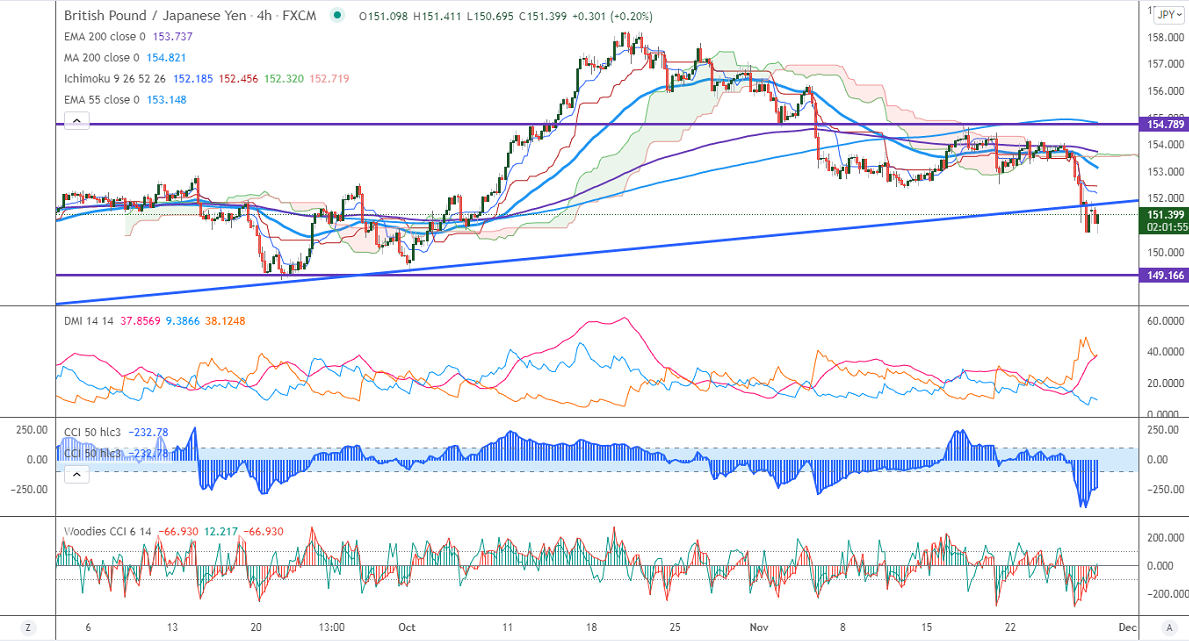
Task: Click the MA 200 value 154.821
Action: pyautogui.click(x=166, y=58)
